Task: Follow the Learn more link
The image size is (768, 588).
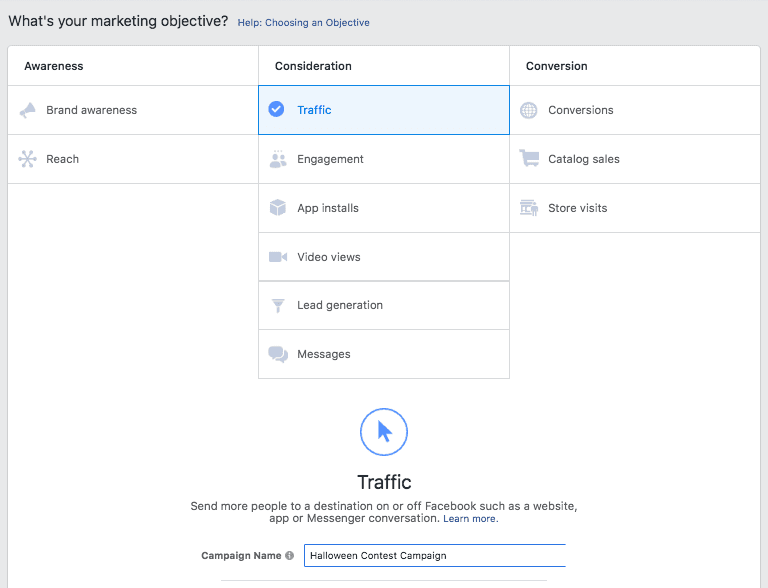Action: pos(470,519)
